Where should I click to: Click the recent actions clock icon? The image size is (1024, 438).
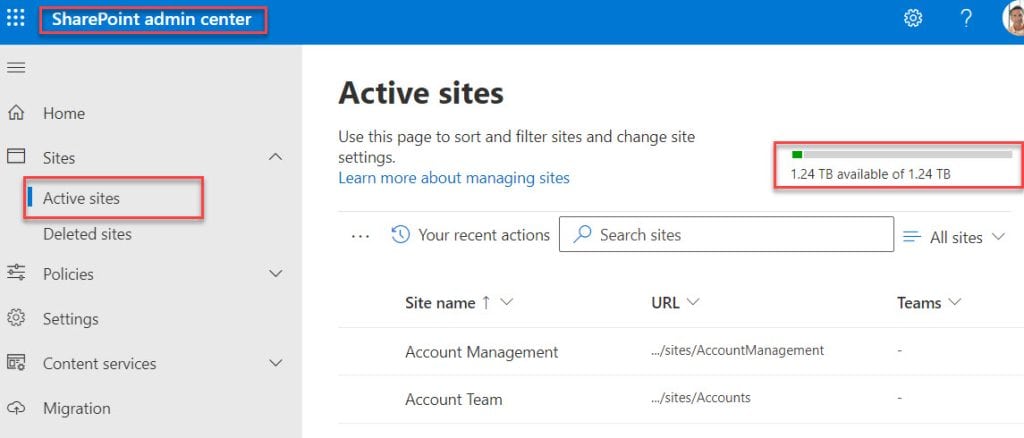[400, 234]
